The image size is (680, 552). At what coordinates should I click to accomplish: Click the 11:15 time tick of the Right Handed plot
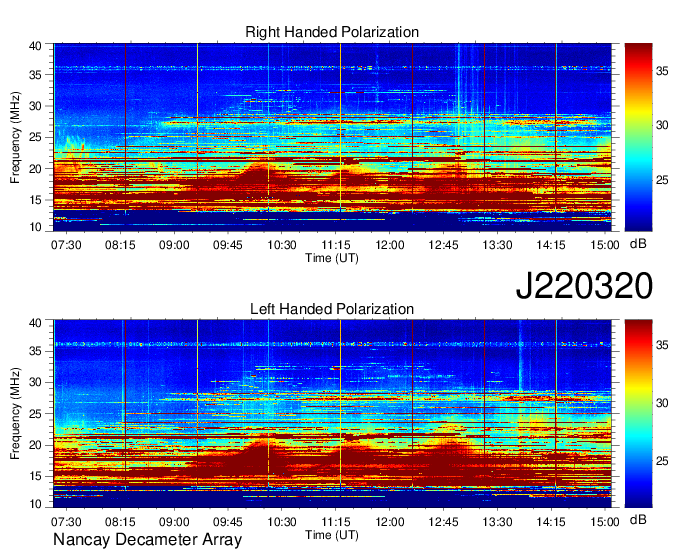pos(336,245)
